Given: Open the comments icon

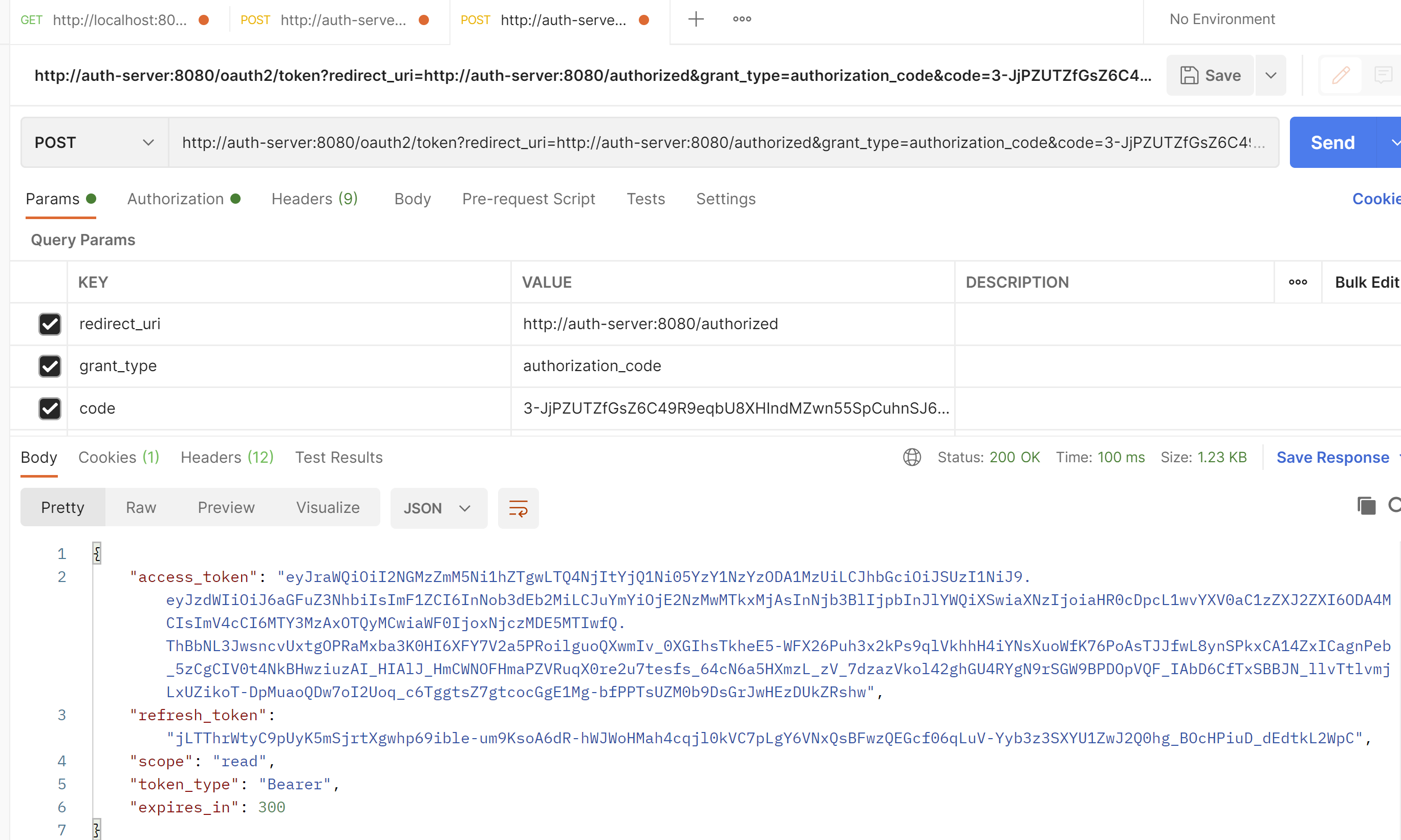Looking at the screenshot, I should 1383,75.
